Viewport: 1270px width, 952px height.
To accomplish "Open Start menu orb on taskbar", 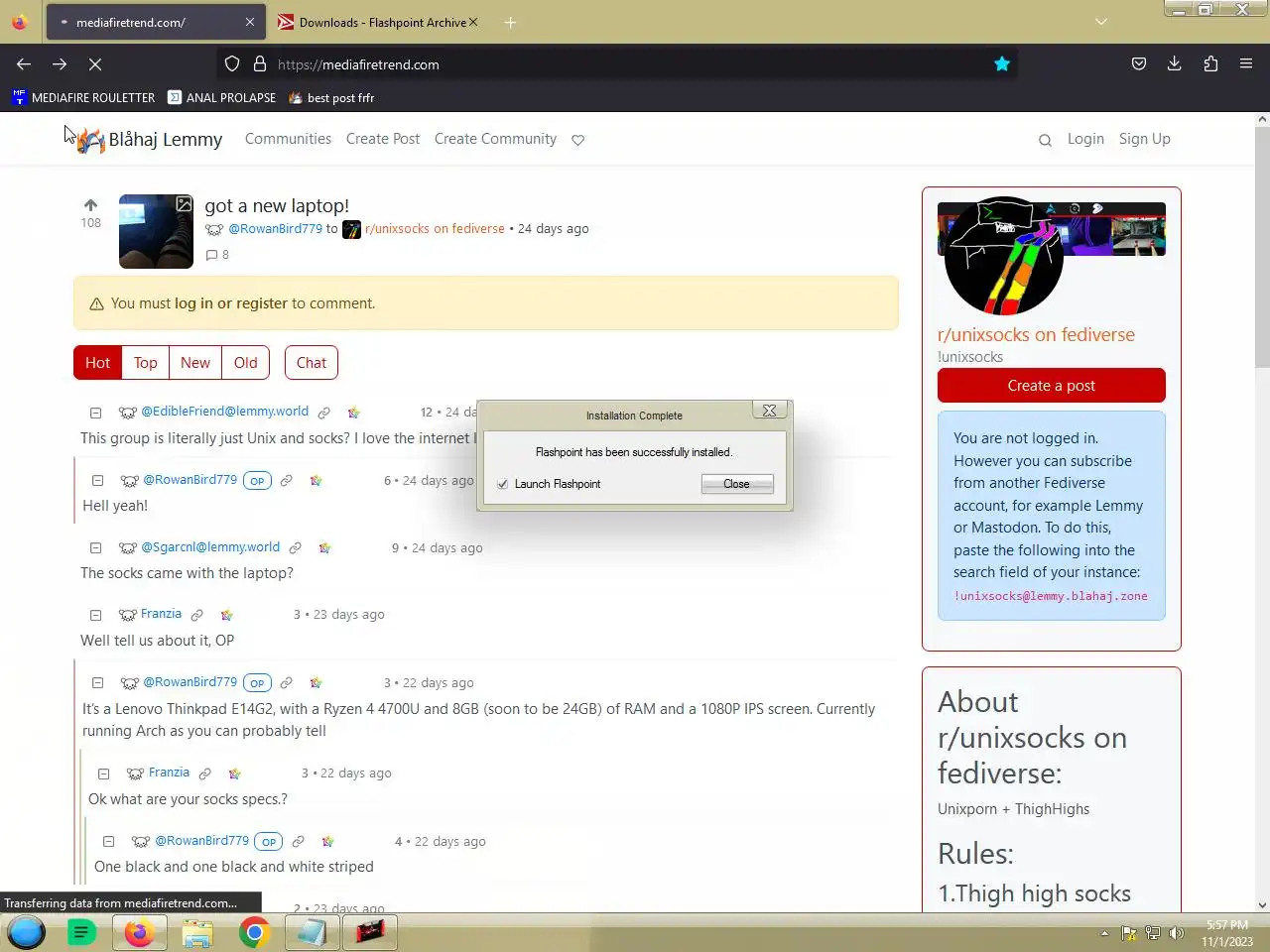I will tap(26, 932).
